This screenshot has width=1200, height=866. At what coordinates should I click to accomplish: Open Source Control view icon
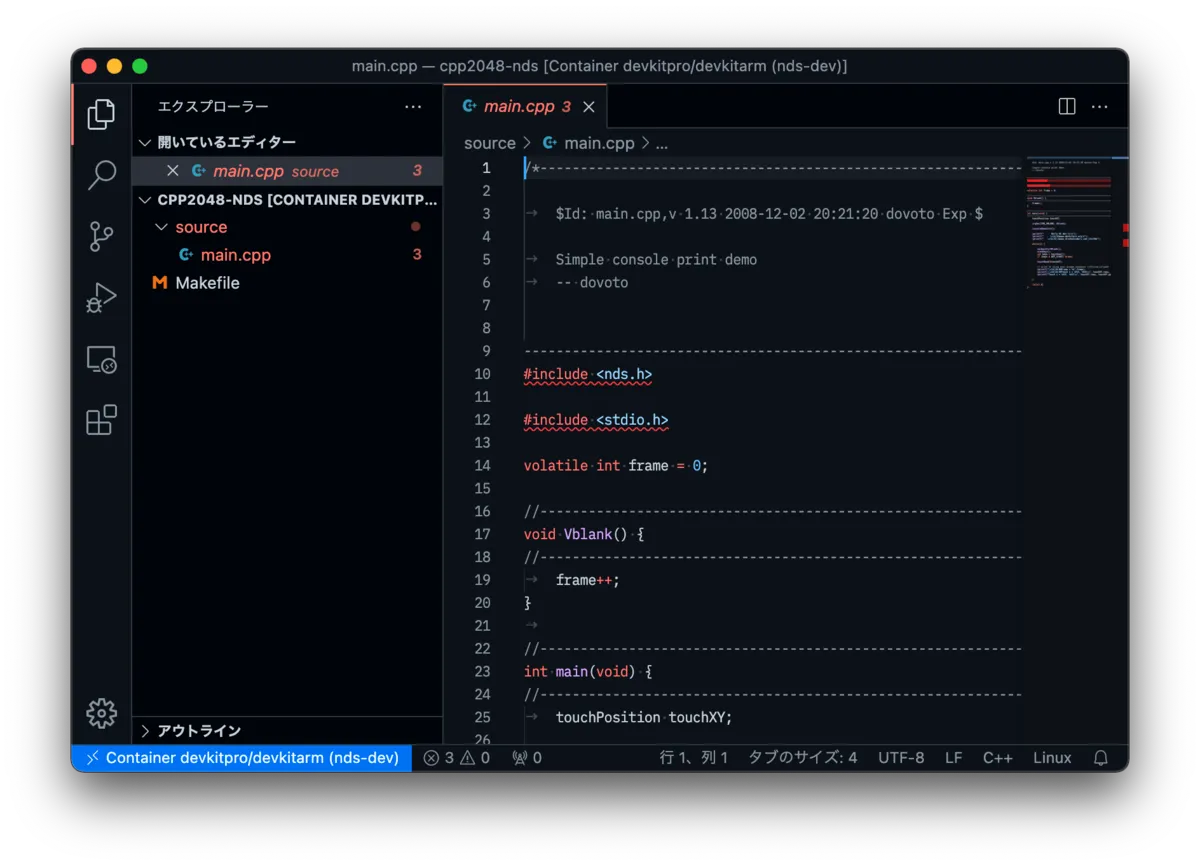101,237
